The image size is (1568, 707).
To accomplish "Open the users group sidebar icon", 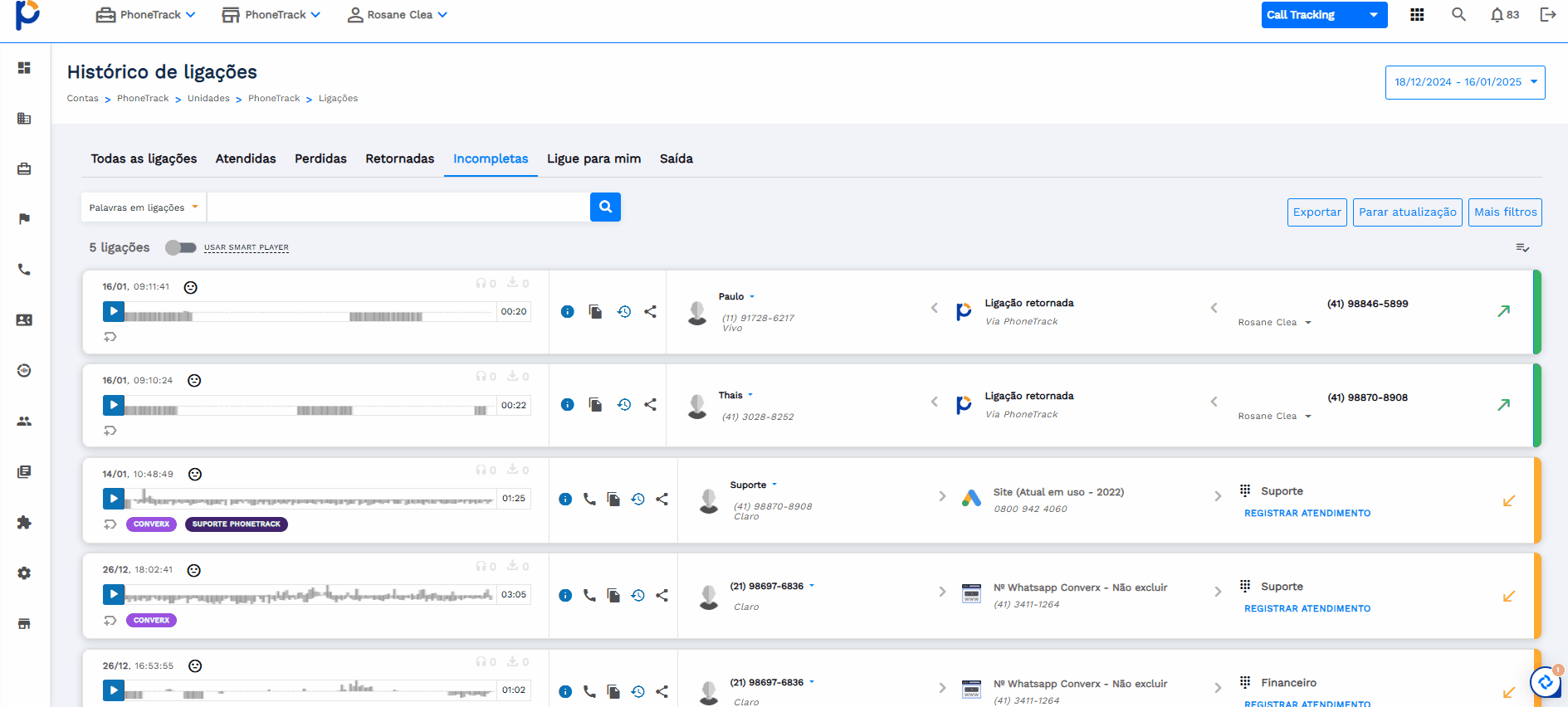I will pyautogui.click(x=24, y=422).
